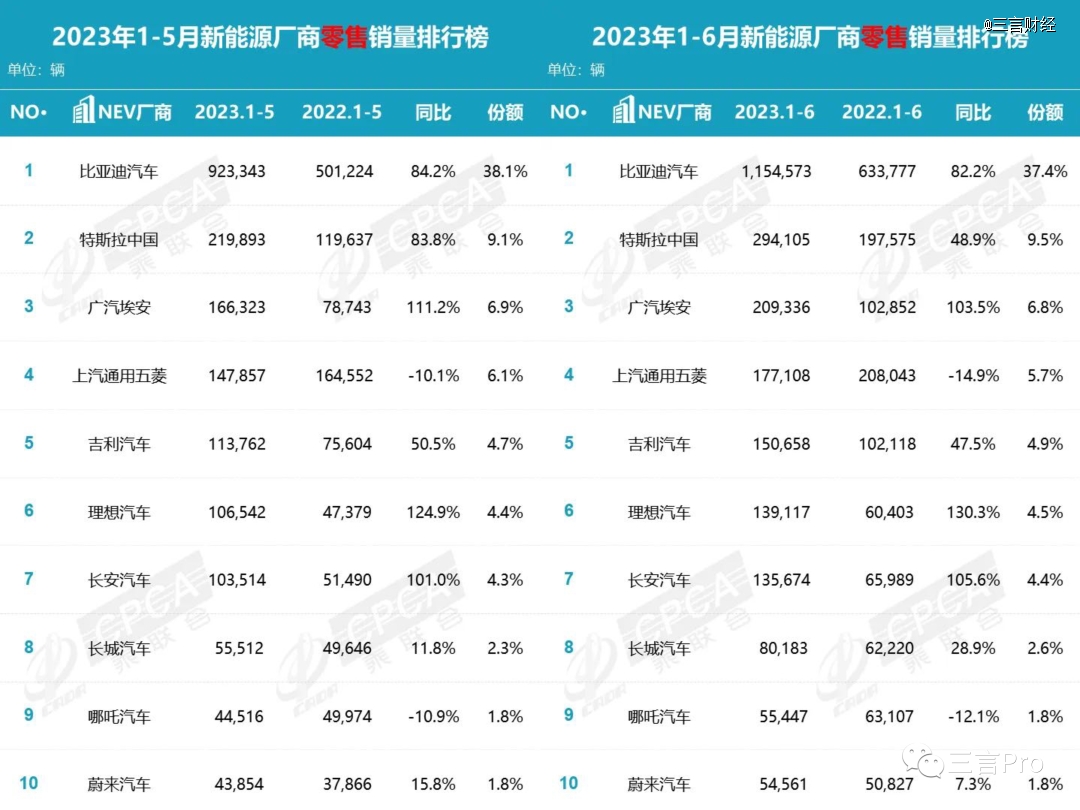Select the value 501,224
This screenshot has height=810, width=1080.
click(x=344, y=172)
